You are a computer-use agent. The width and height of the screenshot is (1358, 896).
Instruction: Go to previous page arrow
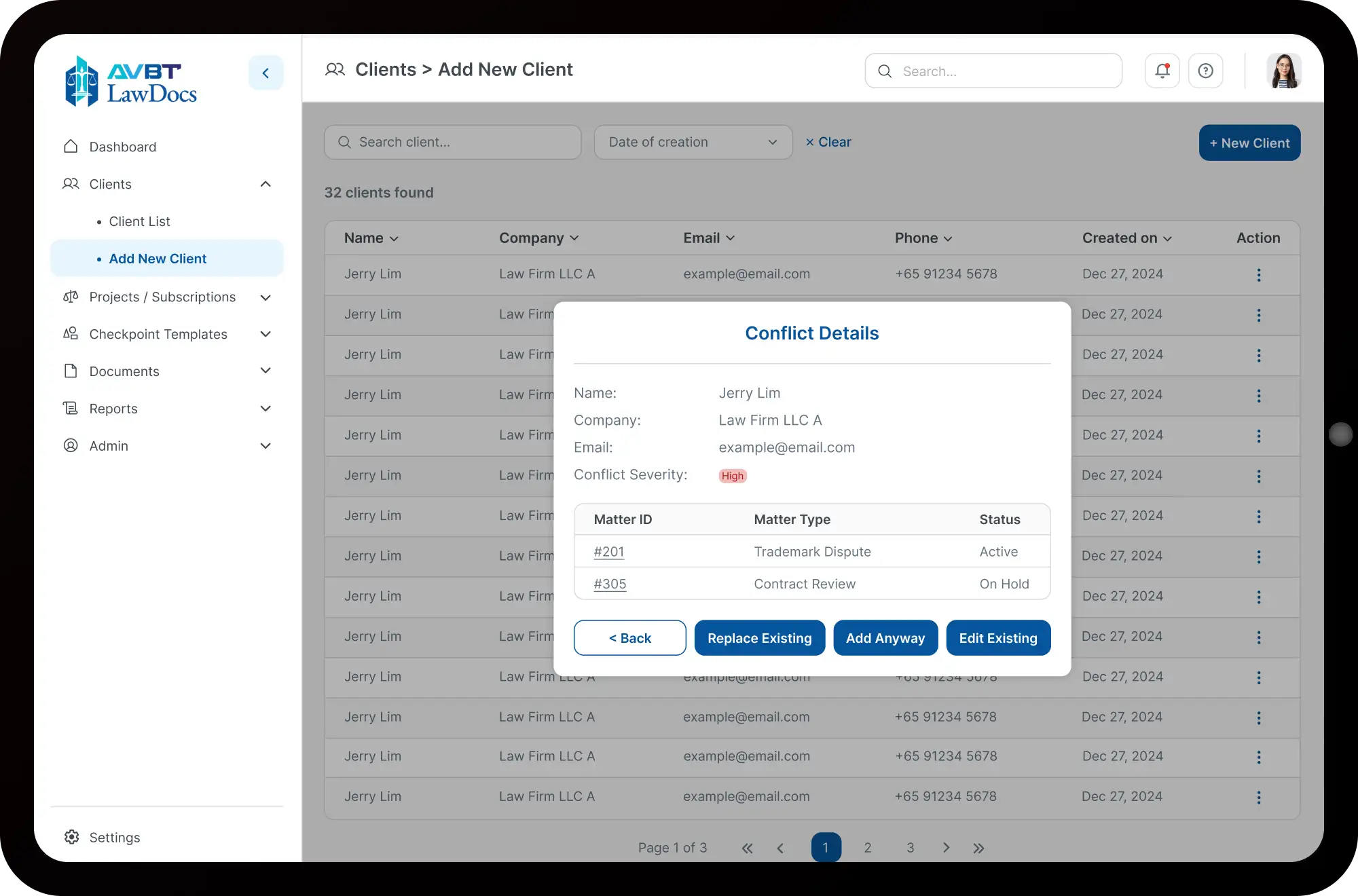click(780, 848)
